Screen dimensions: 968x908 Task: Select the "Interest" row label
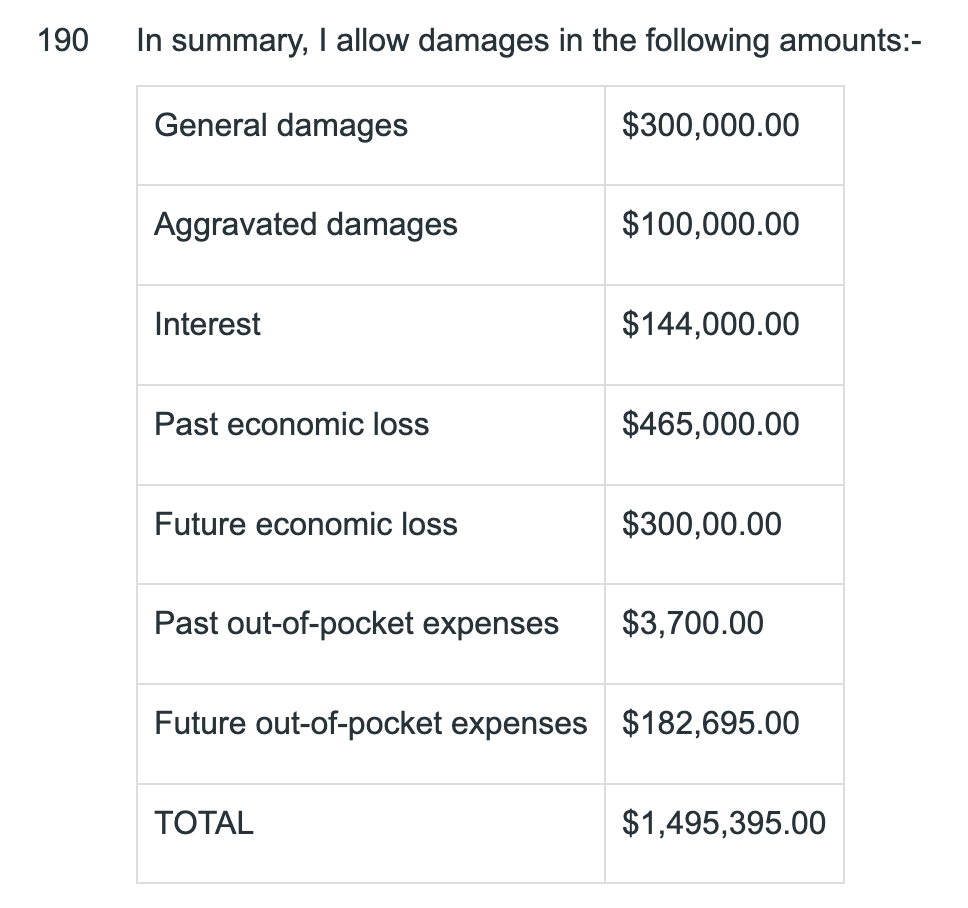tap(207, 324)
